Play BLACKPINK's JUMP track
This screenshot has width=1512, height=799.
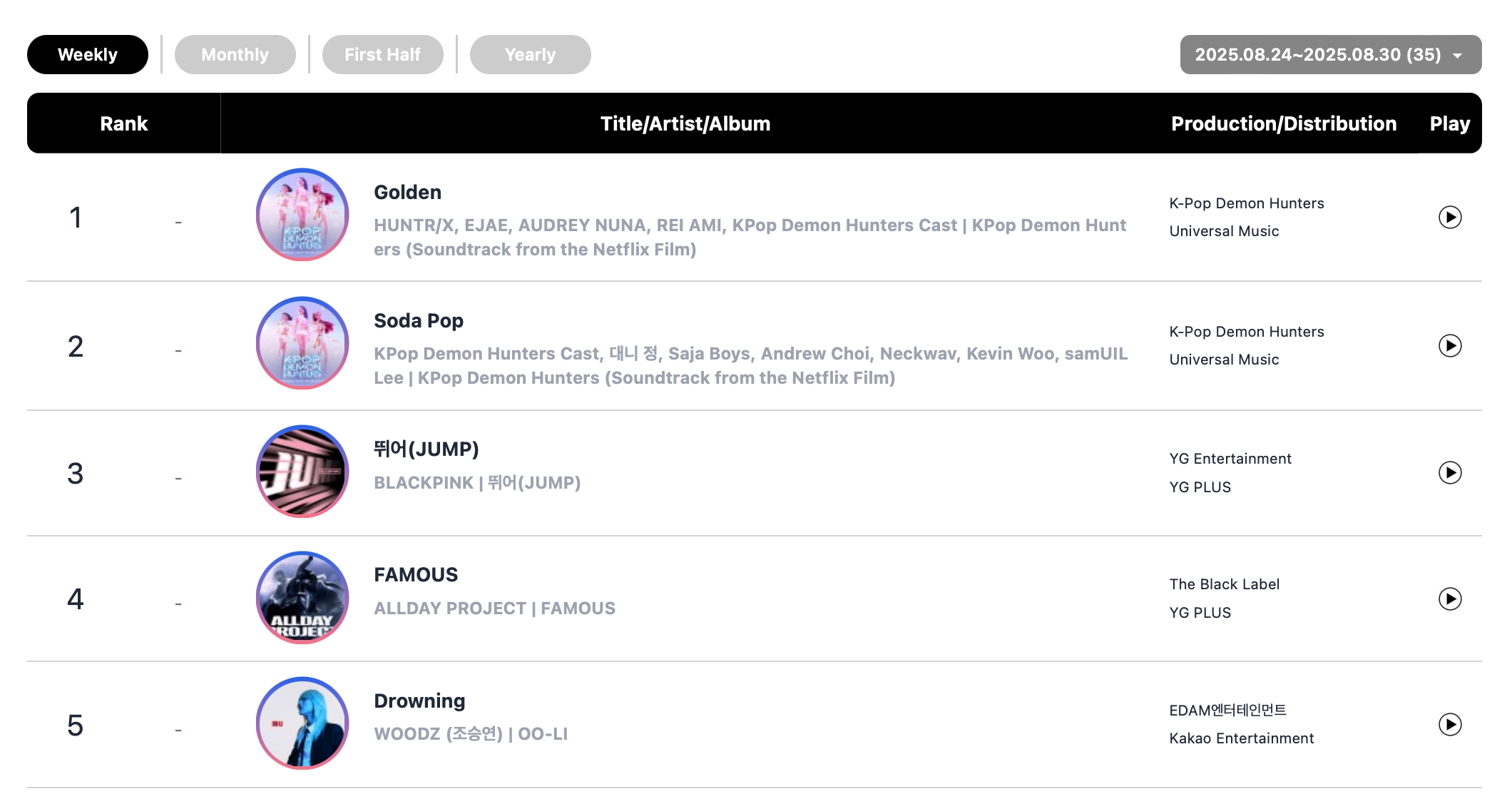pyautogui.click(x=1450, y=472)
